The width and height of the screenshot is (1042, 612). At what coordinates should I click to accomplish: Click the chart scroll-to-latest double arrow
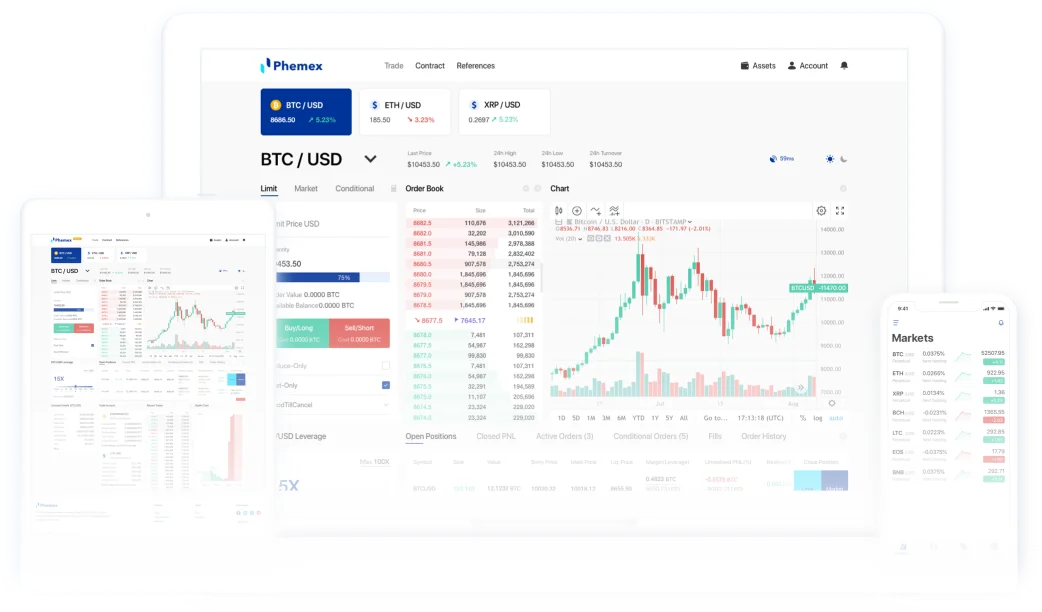click(x=801, y=387)
